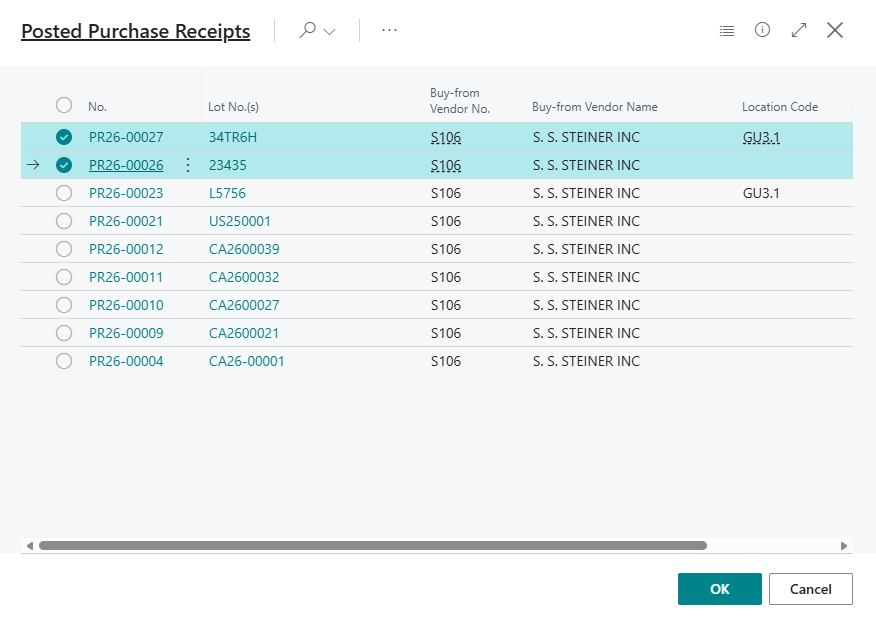876x622 pixels.
Task: Open vendor S106 in PR26-00026 row
Action: 446,165
